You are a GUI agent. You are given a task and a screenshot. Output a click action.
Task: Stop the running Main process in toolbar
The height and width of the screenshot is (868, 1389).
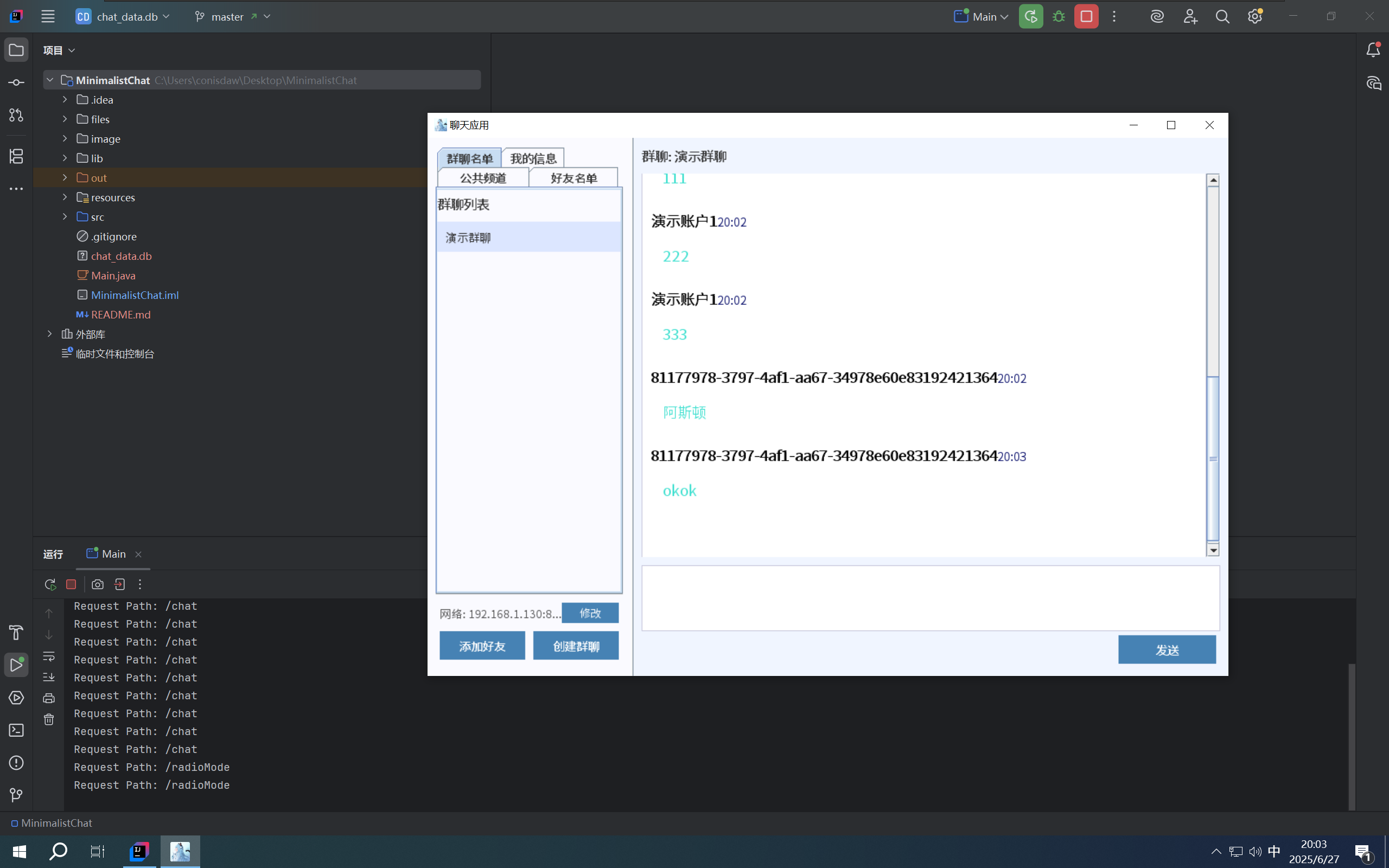[1087, 17]
